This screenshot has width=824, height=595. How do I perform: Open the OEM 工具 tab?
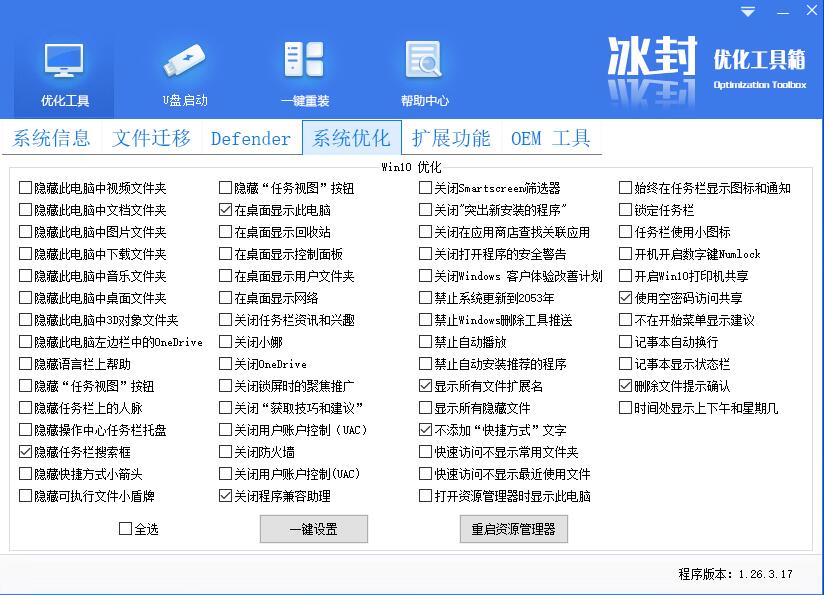pos(551,138)
